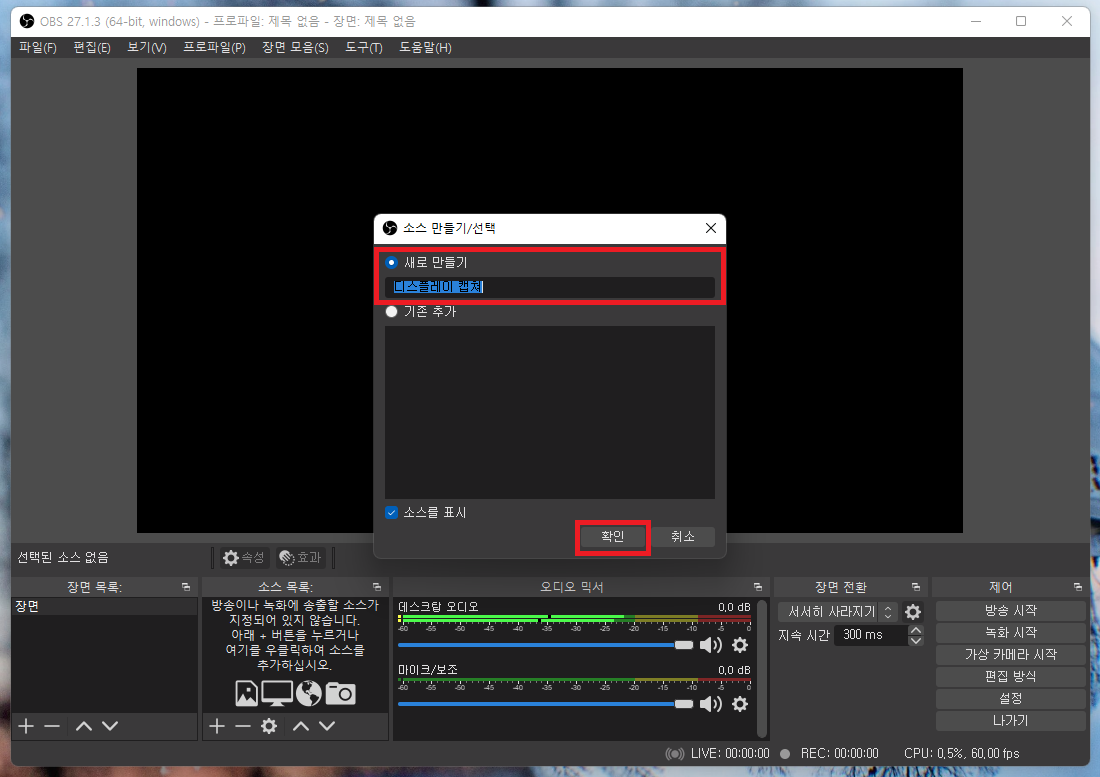The image size is (1100, 777).
Task: Click the 속성 properties button
Action: (x=244, y=558)
